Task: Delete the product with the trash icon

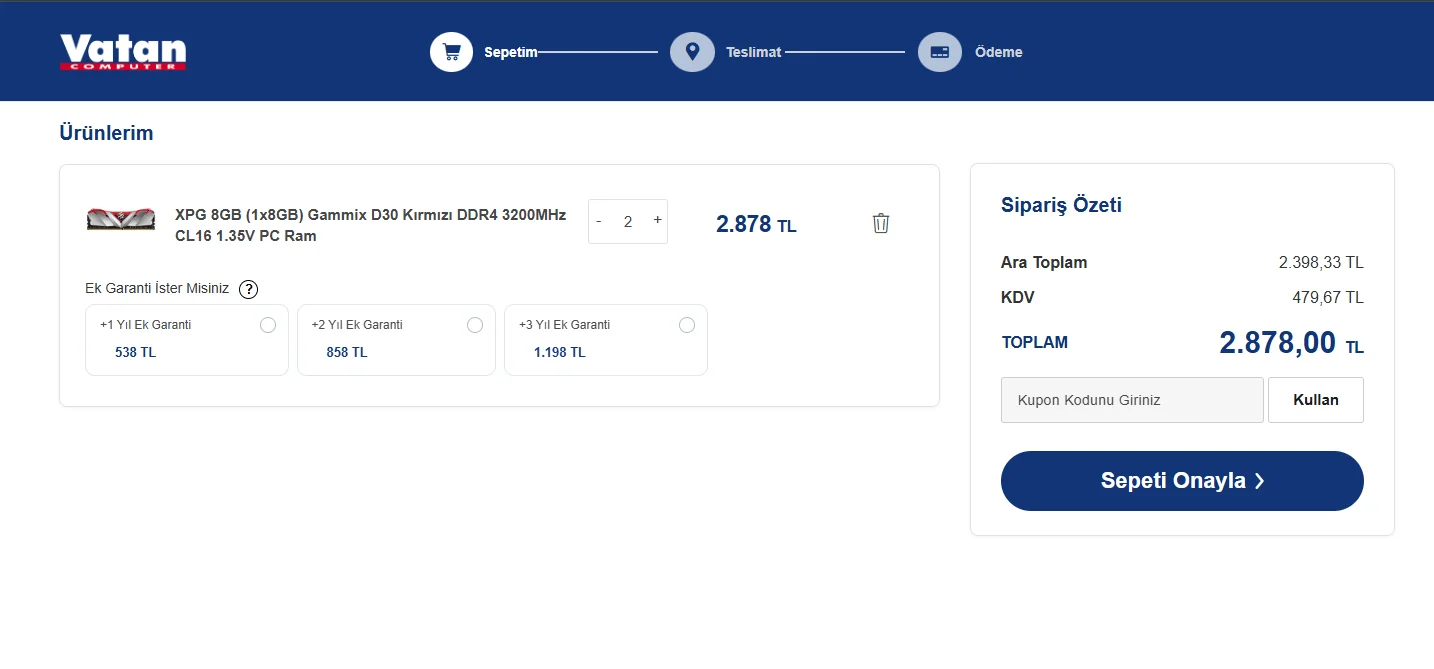Action: tap(881, 223)
